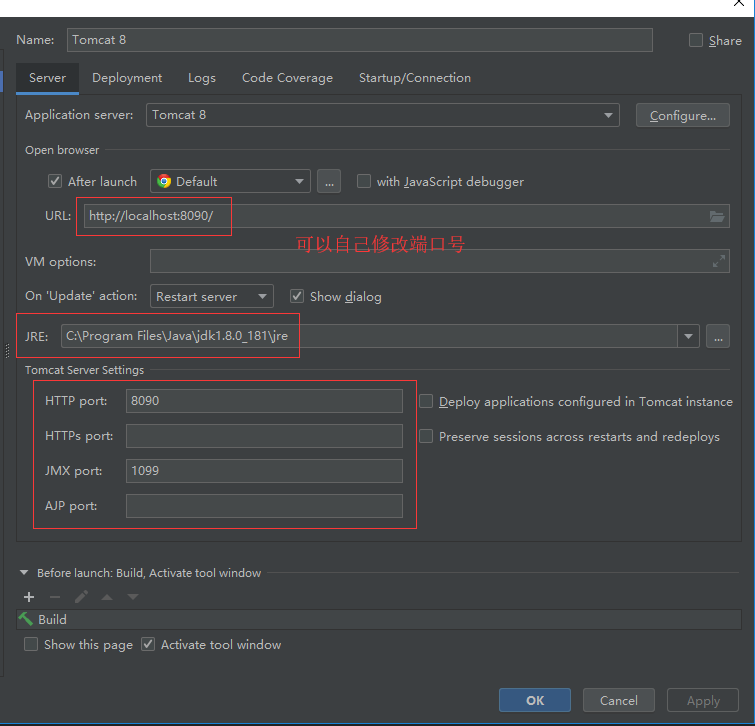Toggle the Share checkbox
This screenshot has height=726, width=755.
[x=696, y=40]
